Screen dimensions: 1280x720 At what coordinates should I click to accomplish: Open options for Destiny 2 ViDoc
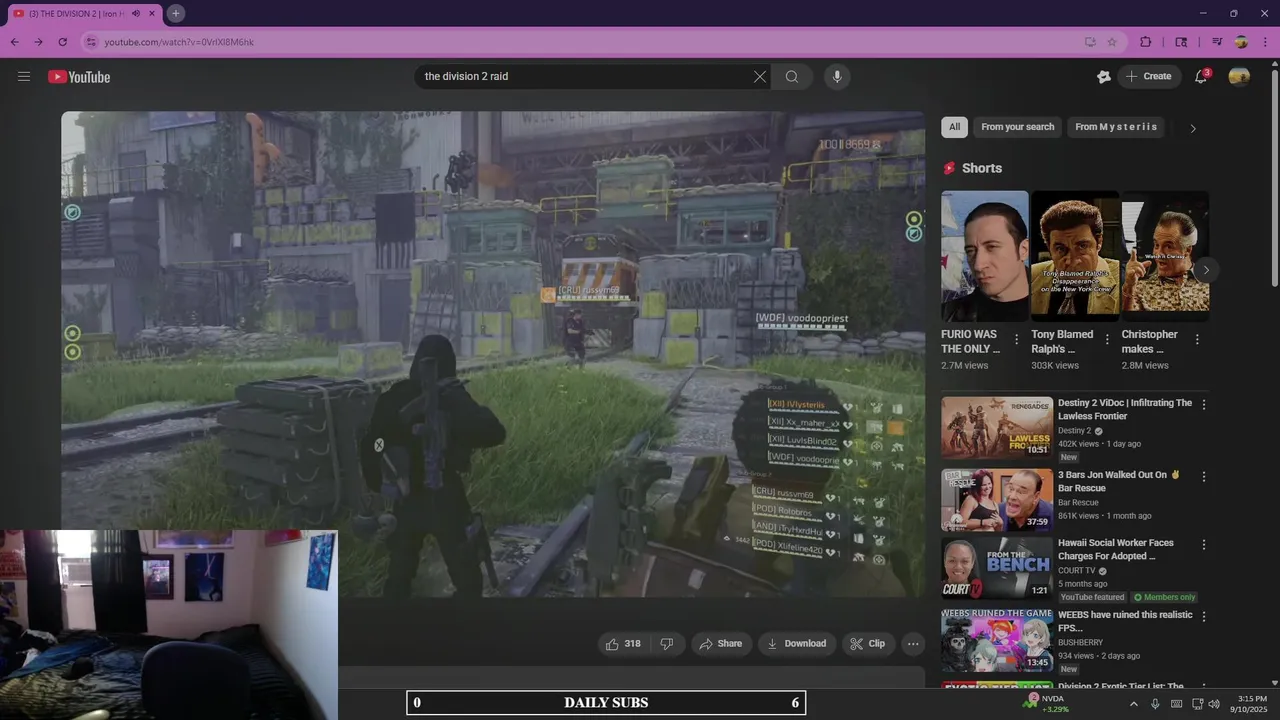tap(1204, 405)
